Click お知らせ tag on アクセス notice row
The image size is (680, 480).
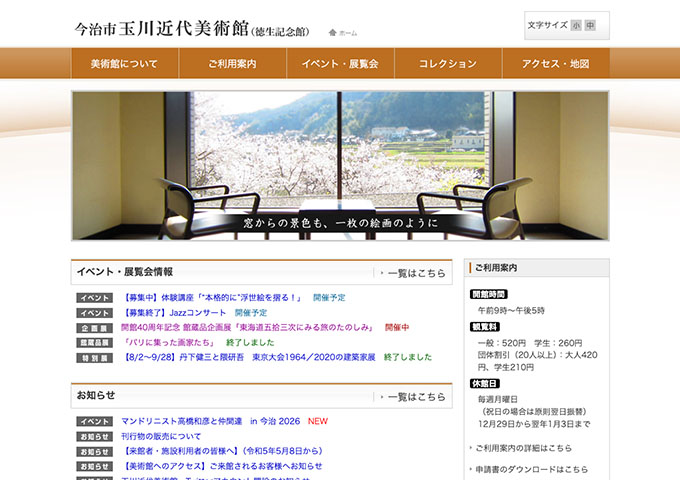click(95, 467)
